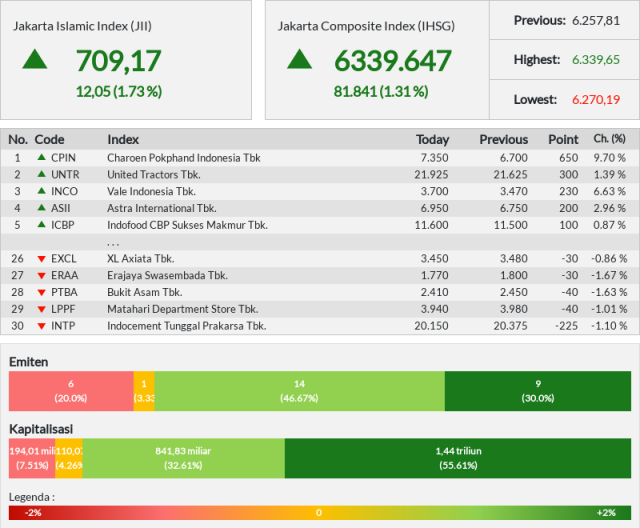Click the Legenda gradient color bar
This screenshot has width=640, height=528.
[320, 512]
